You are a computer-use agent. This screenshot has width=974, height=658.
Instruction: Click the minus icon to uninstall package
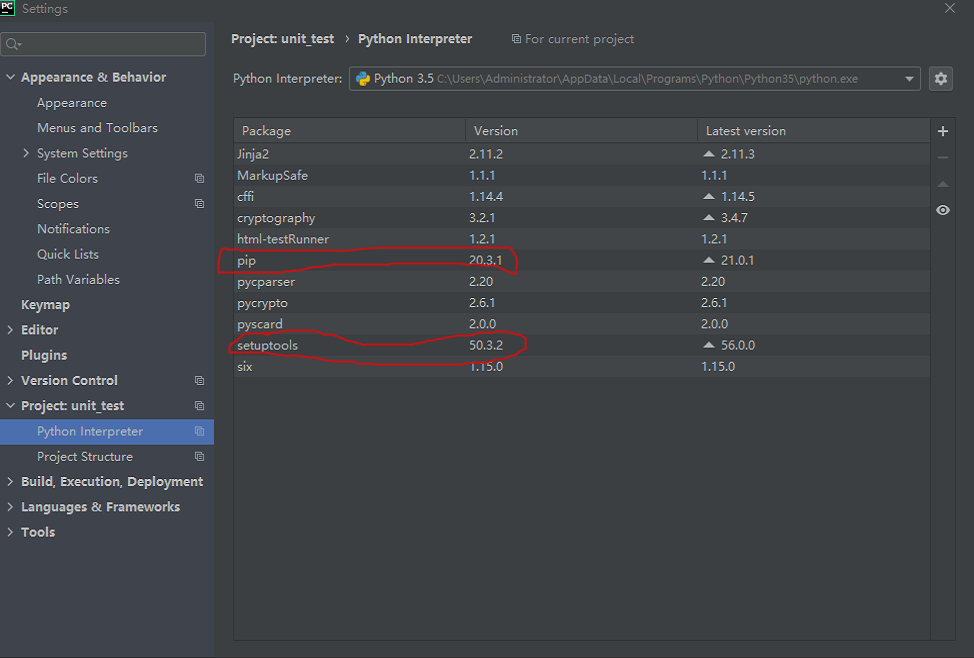pyautogui.click(x=942, y=158)
